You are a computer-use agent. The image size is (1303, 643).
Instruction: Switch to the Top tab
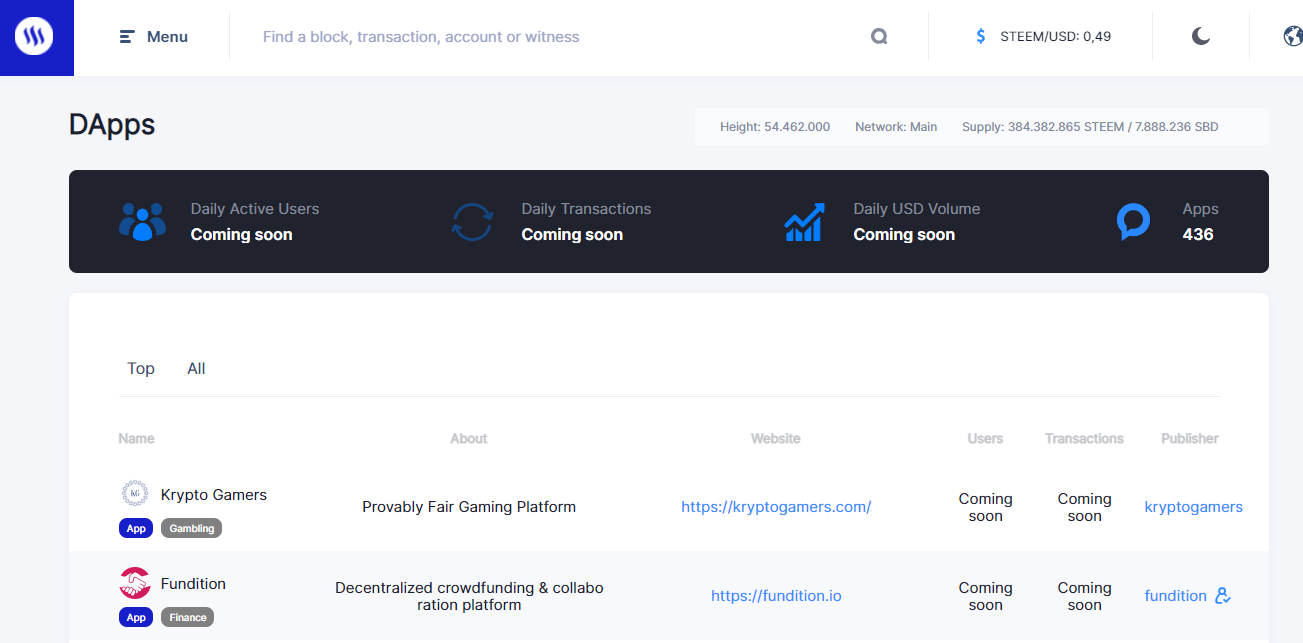pos(141,369)
